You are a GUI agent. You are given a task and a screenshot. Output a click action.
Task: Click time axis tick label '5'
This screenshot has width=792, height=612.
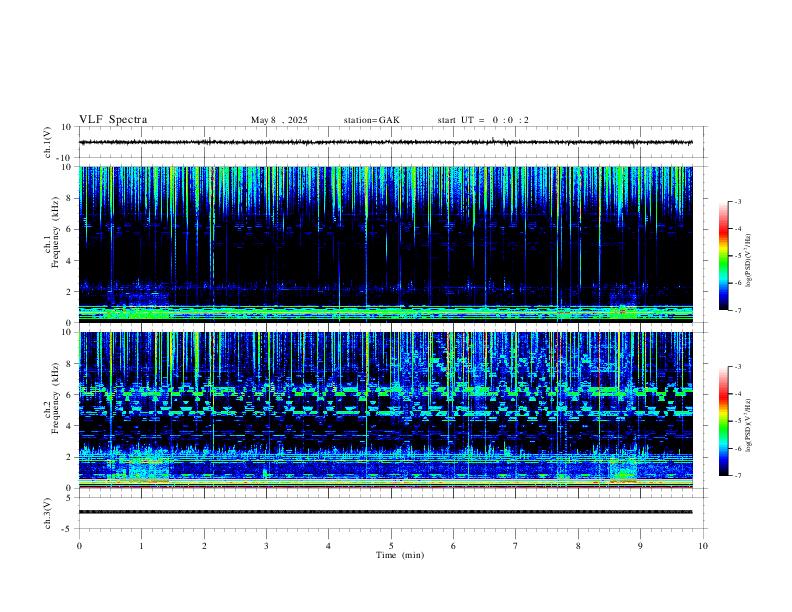(391, 546)
